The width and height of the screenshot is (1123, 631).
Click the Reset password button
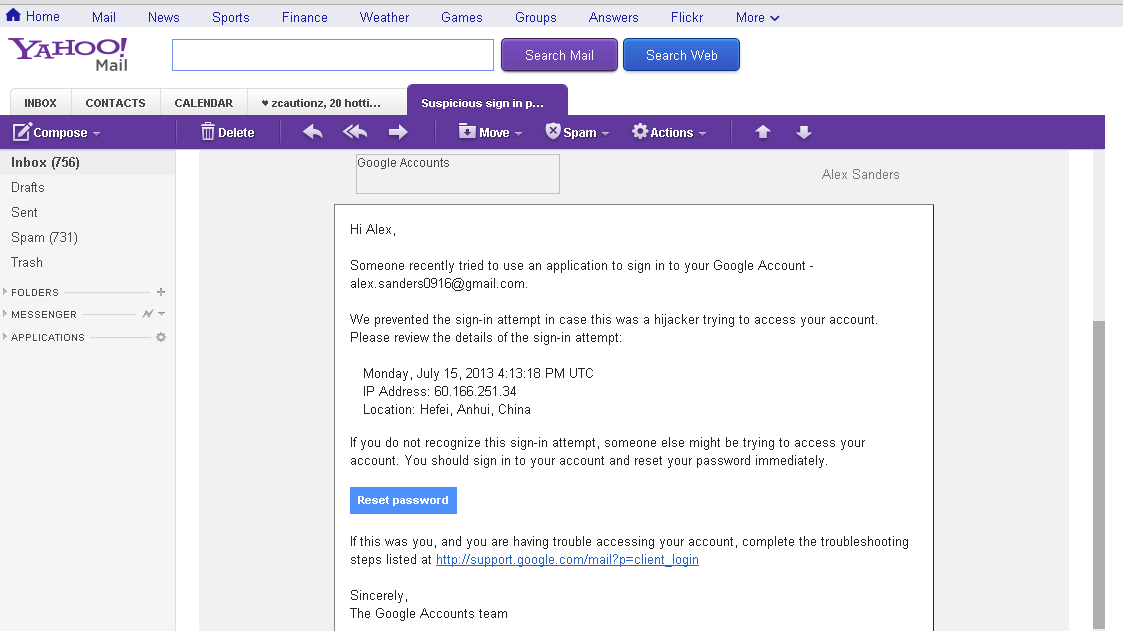[x=403, y=500]
